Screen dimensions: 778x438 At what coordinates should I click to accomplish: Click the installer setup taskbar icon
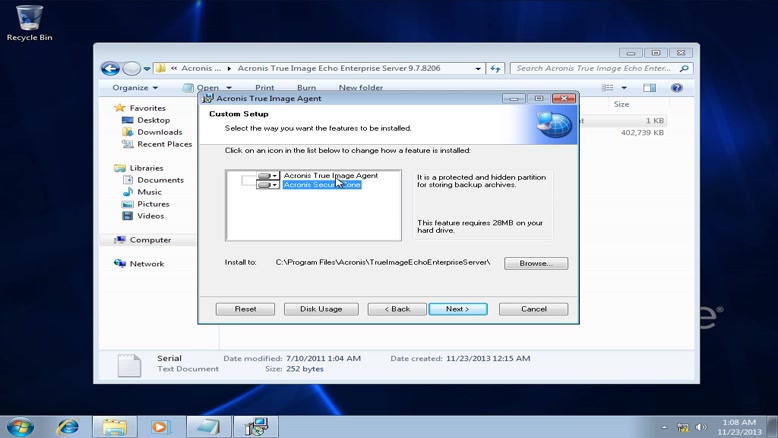pyautogui.click(x=256, y=427)
